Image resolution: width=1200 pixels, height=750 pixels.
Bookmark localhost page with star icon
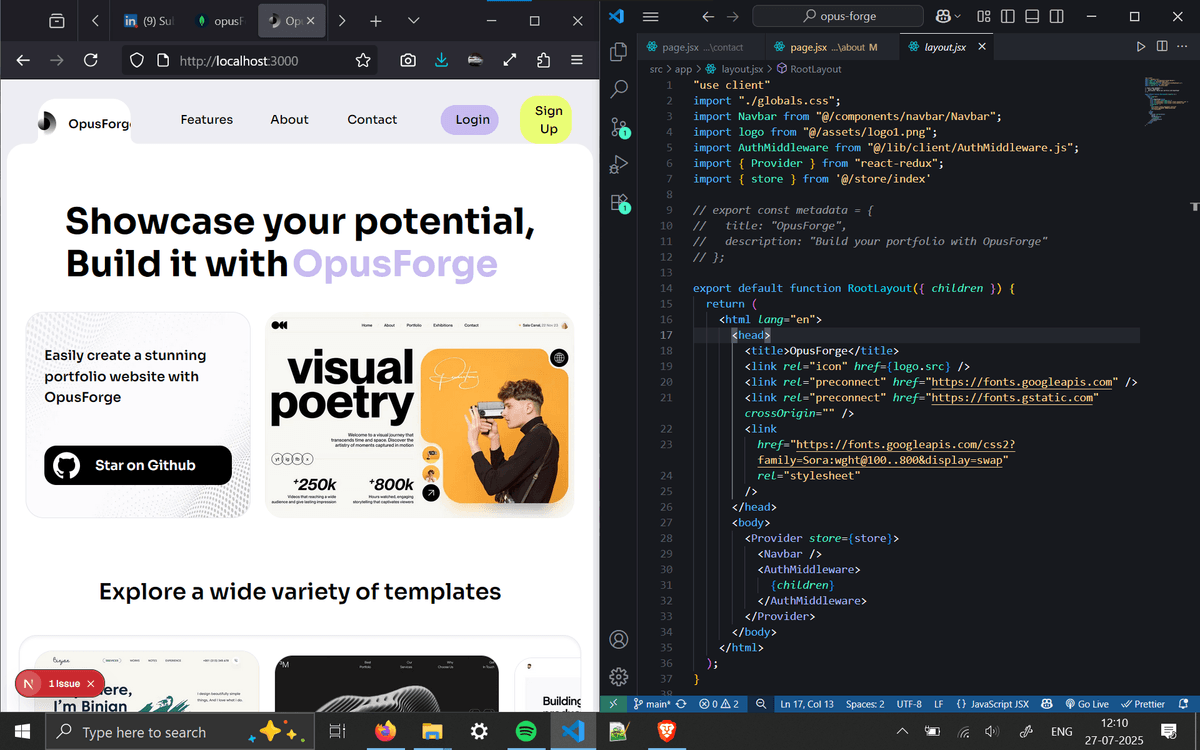click(x=363, y=61)
